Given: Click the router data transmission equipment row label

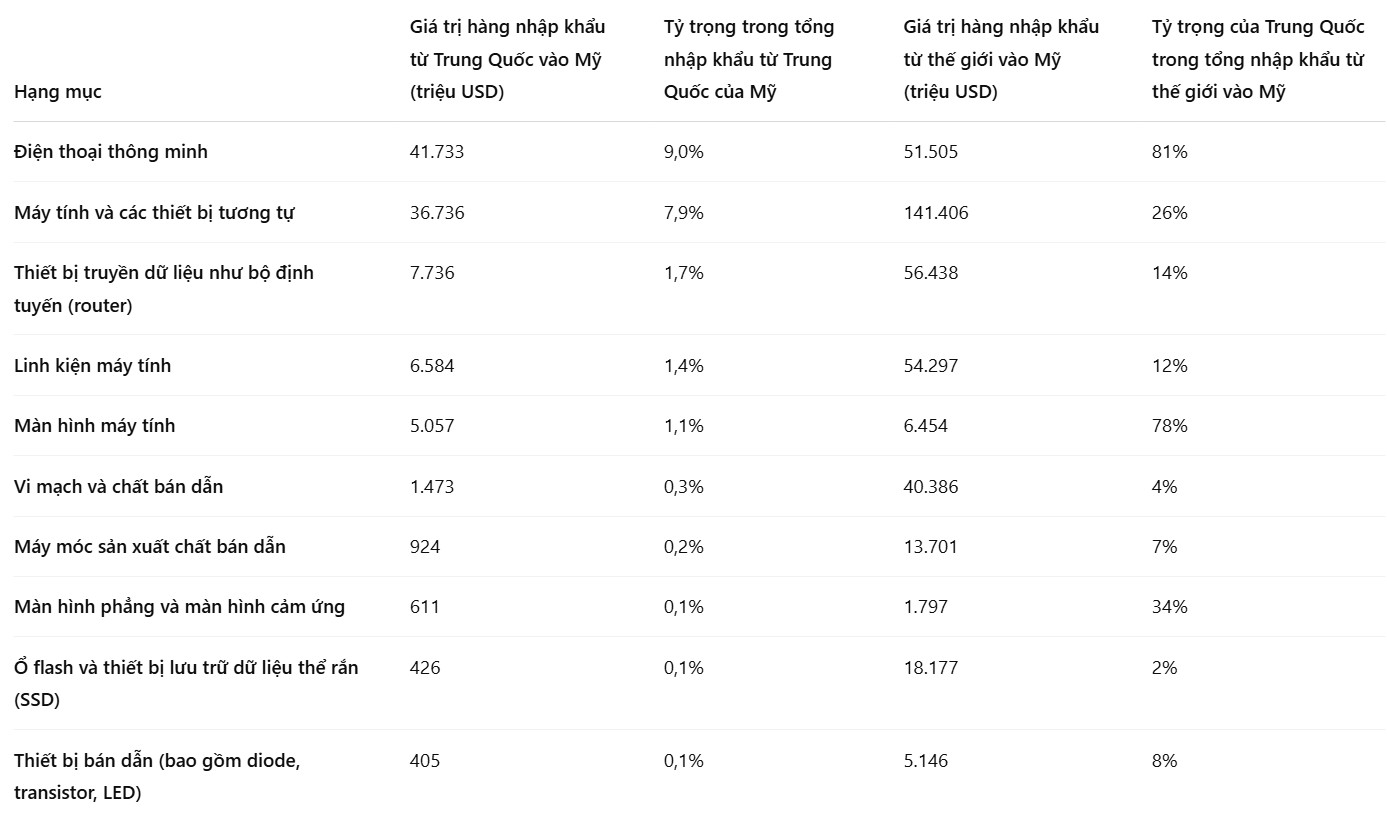Looking at the screenshot, I should click(x=164, y=289).
